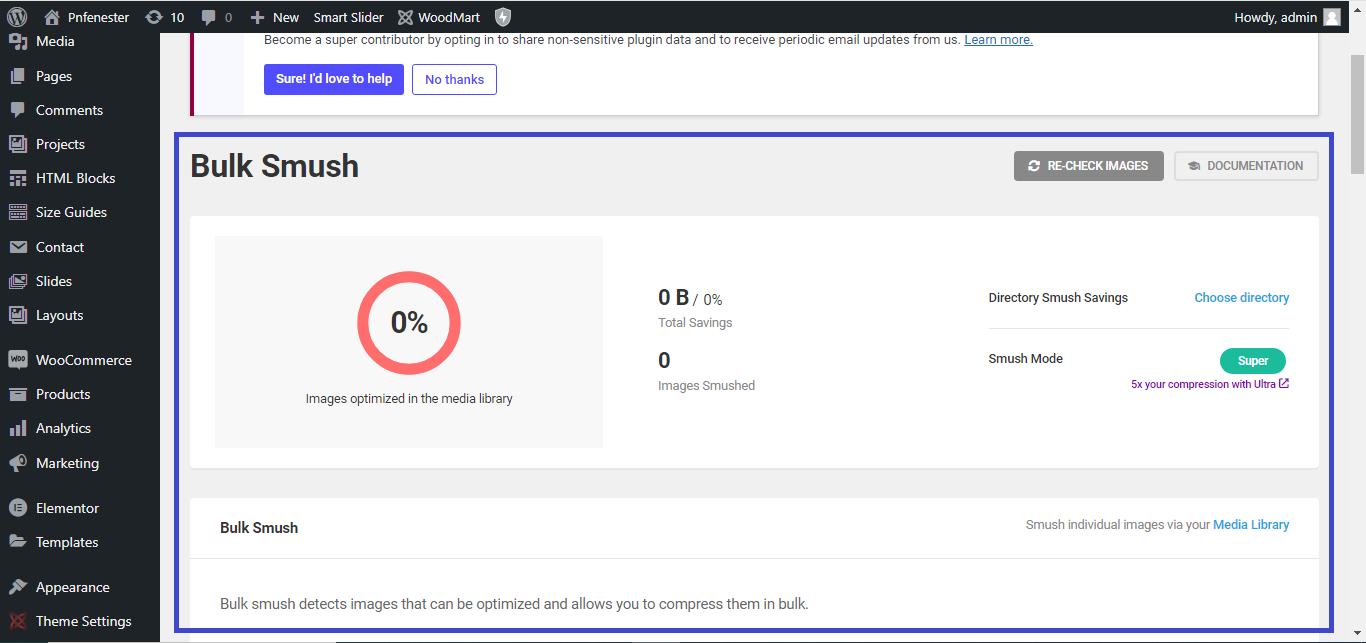
Task: Click the Re-check Images button
Action: 1088,166
